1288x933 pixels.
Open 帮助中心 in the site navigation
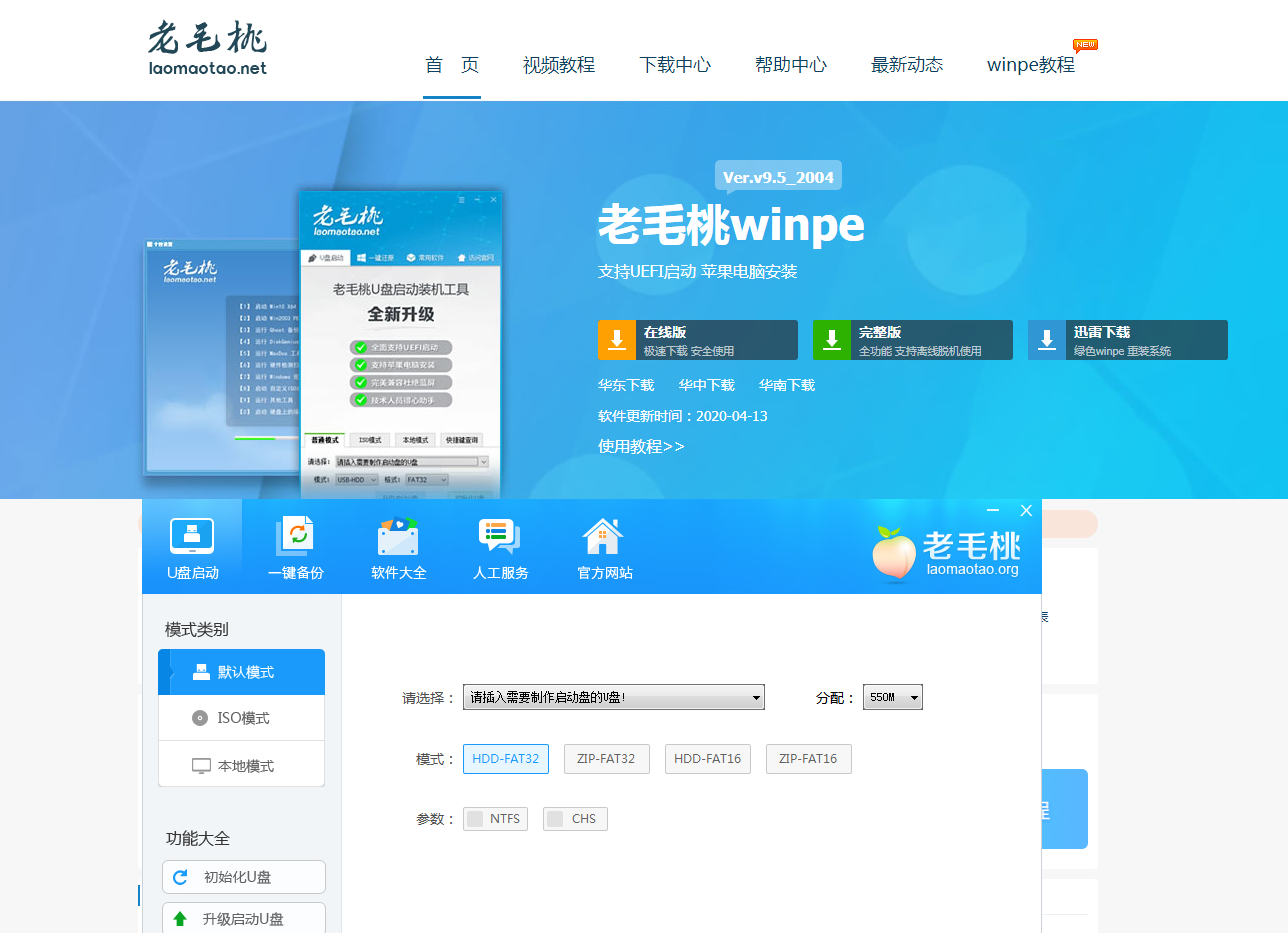pyautogui.click(x=791, y=65)
